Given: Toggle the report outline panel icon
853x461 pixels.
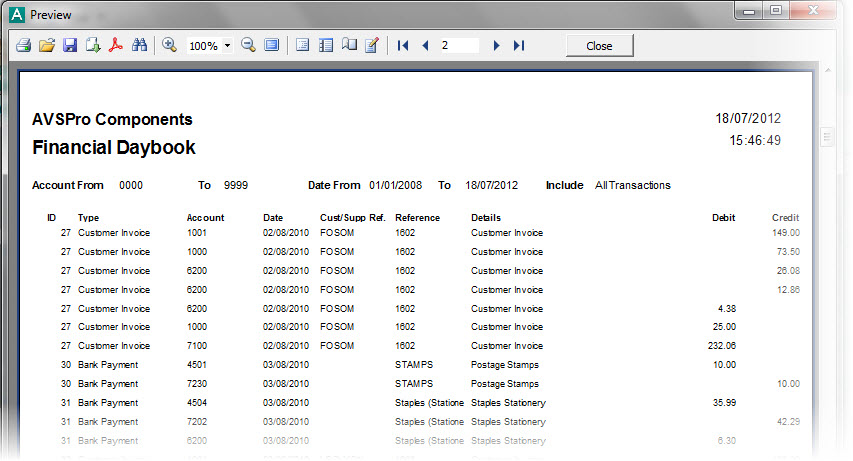Looking at the screenshot, I should pos(303,46).
